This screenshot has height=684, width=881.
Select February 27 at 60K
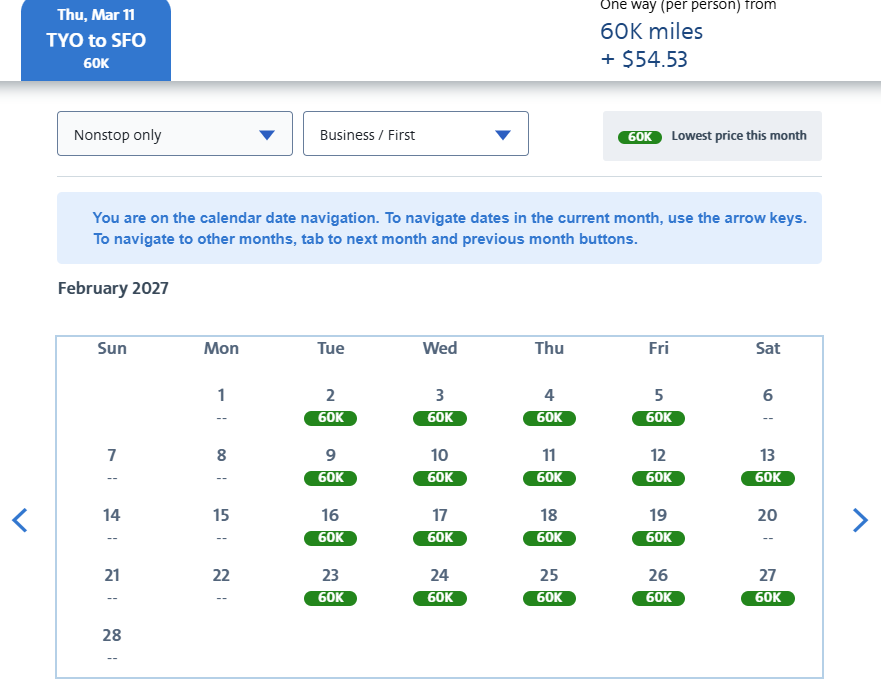pos(768,587)
